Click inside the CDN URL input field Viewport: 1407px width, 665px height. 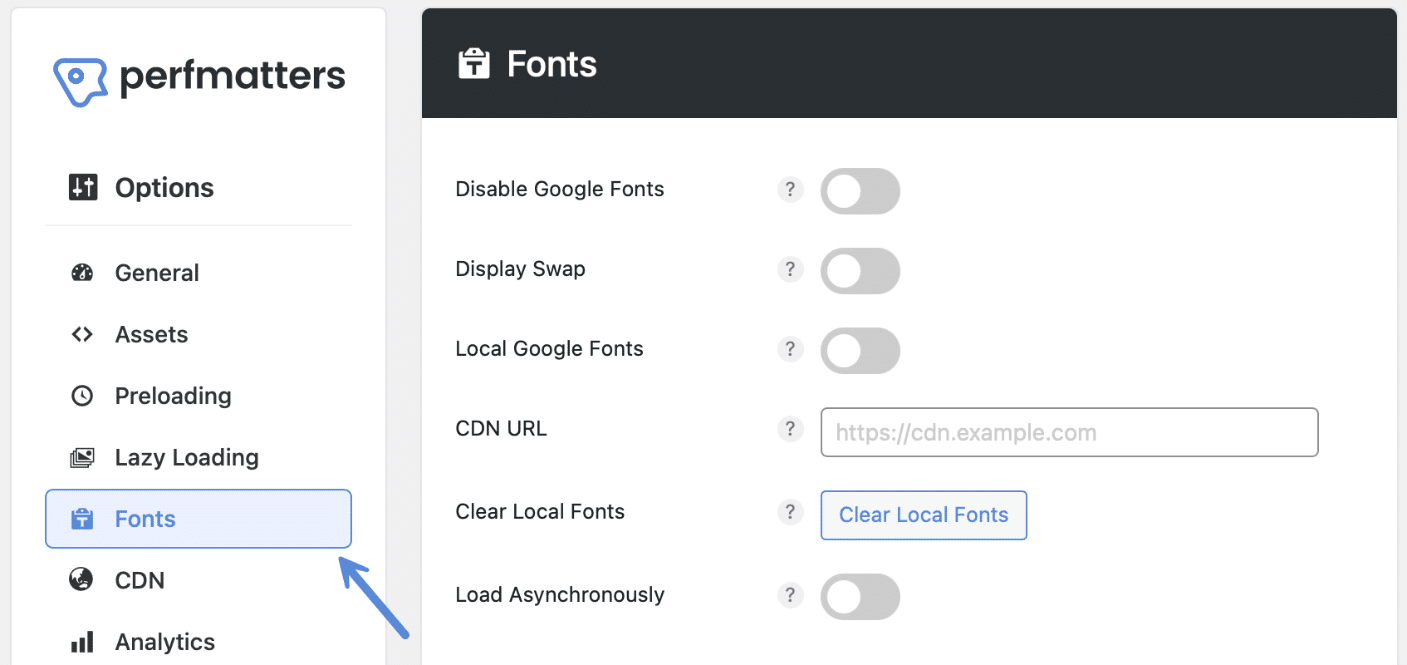click(1068, 432)
